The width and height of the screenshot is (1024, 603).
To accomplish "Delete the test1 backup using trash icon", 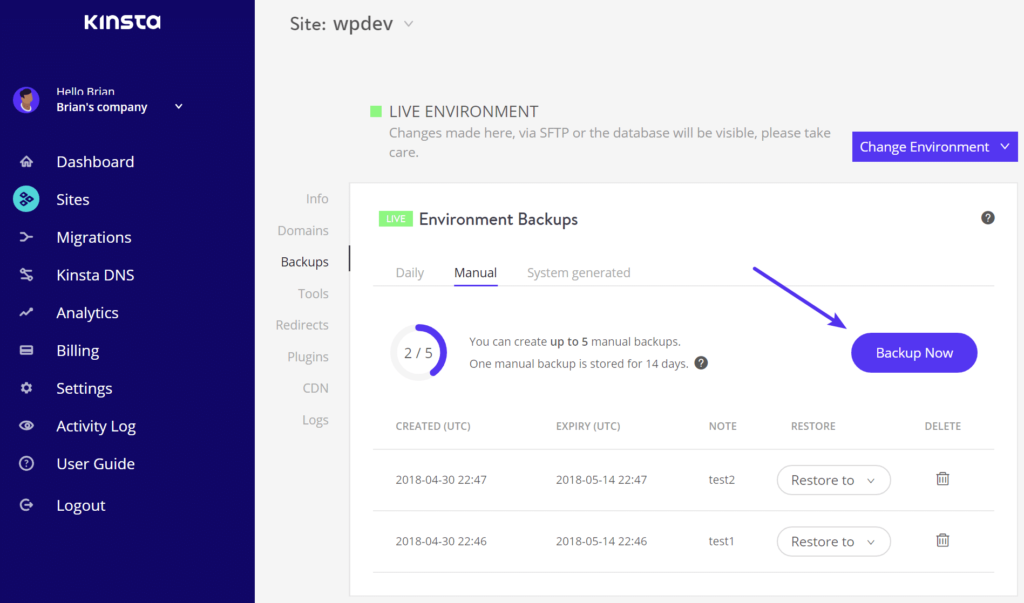I will (942, 540).
